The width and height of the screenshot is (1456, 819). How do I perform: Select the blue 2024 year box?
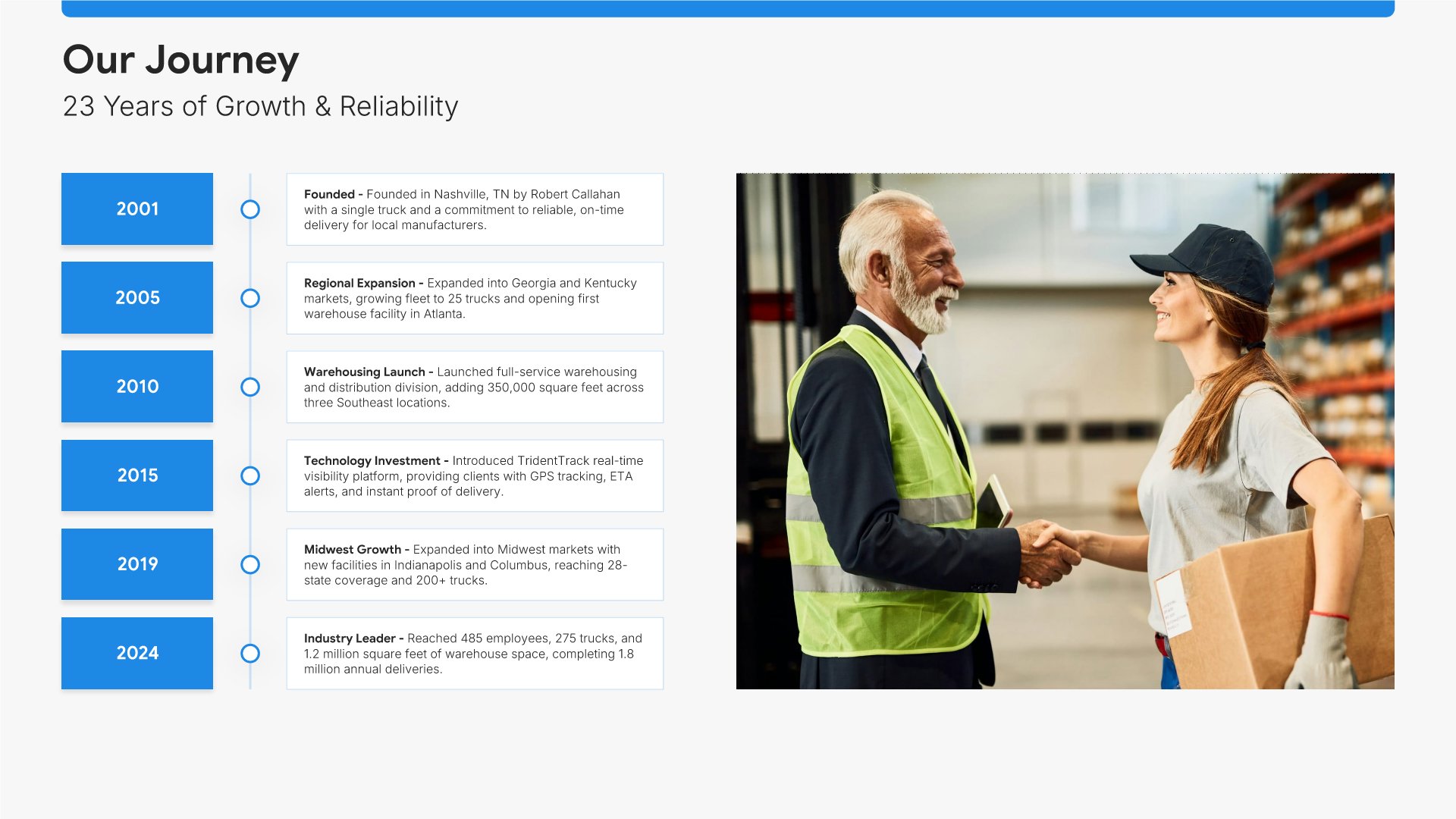(137, 653)
